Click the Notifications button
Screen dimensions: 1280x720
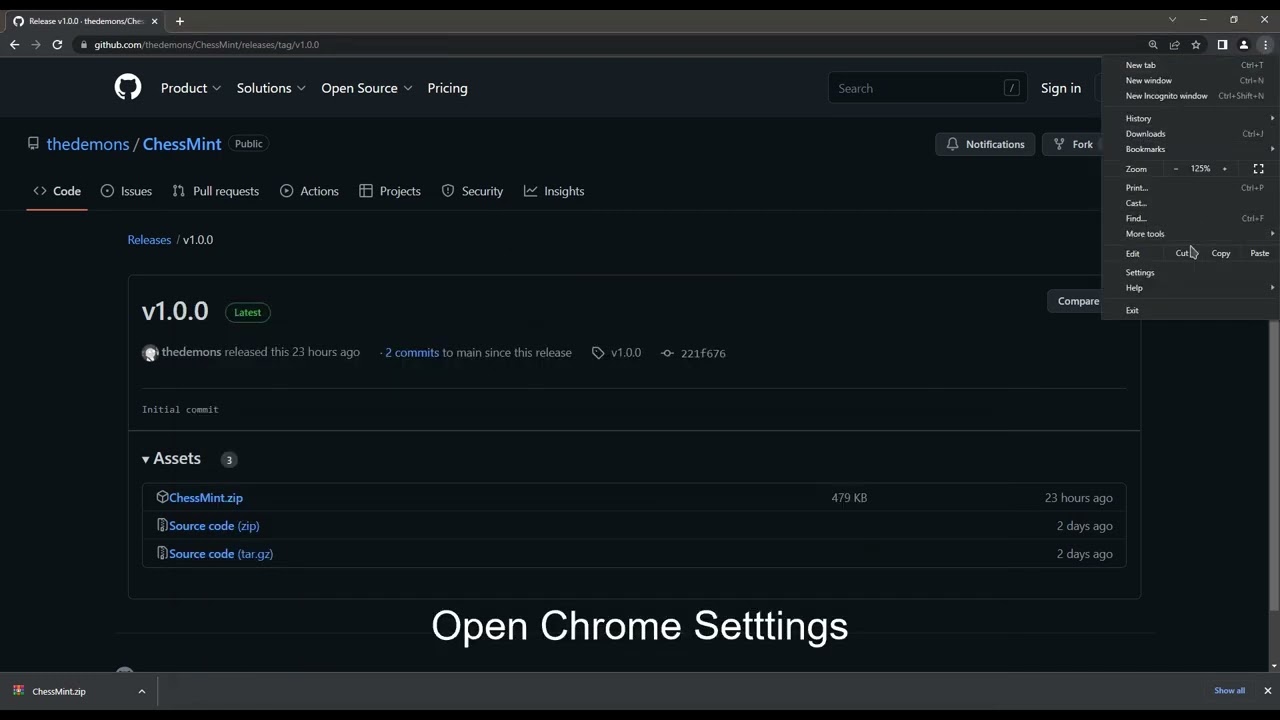[x=985, y=144]
